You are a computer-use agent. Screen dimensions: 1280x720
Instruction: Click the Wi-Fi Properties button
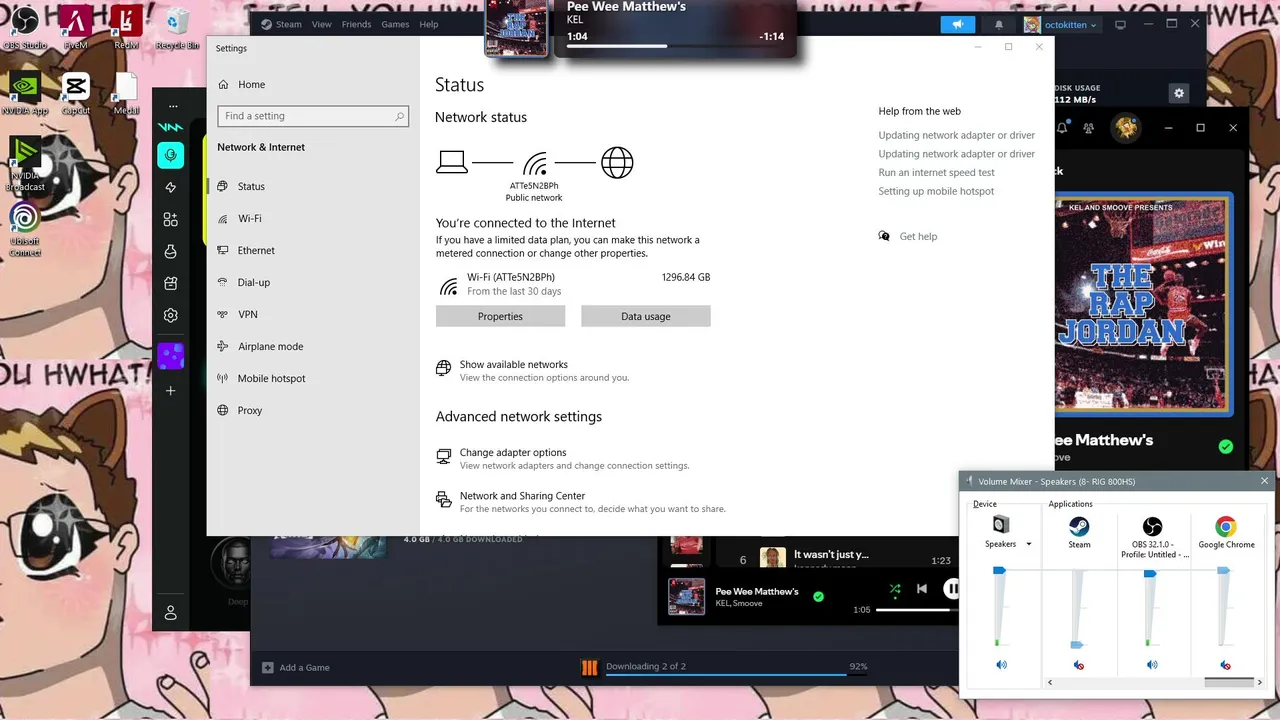[500, 316]
